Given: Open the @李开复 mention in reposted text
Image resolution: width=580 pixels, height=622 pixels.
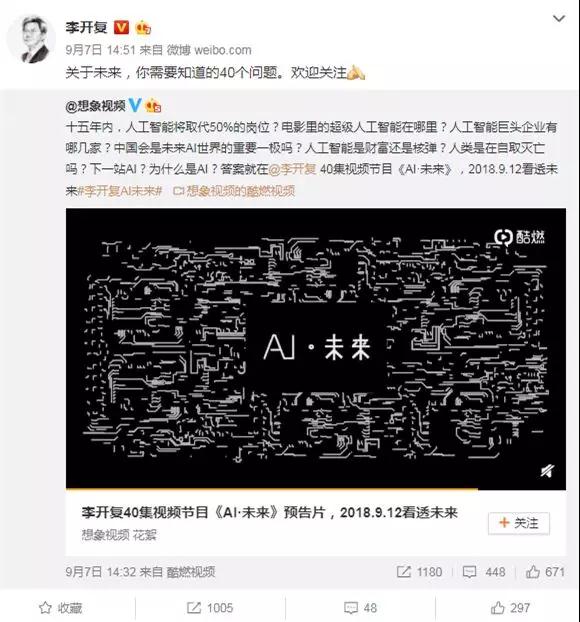Looking at the screenshot, I should pos(293,169).
